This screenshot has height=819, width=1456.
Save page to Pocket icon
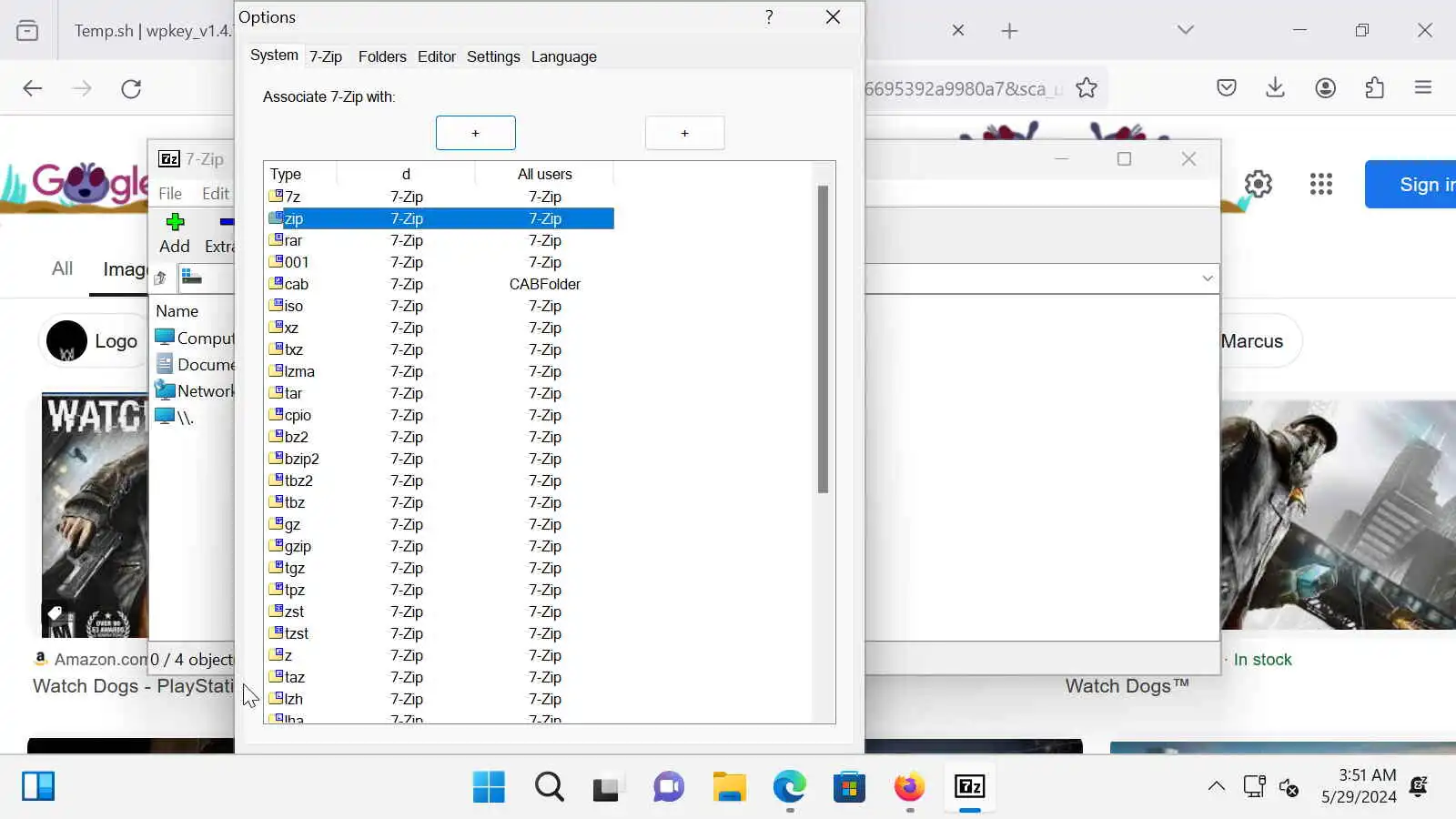[x=1227, y=87]
